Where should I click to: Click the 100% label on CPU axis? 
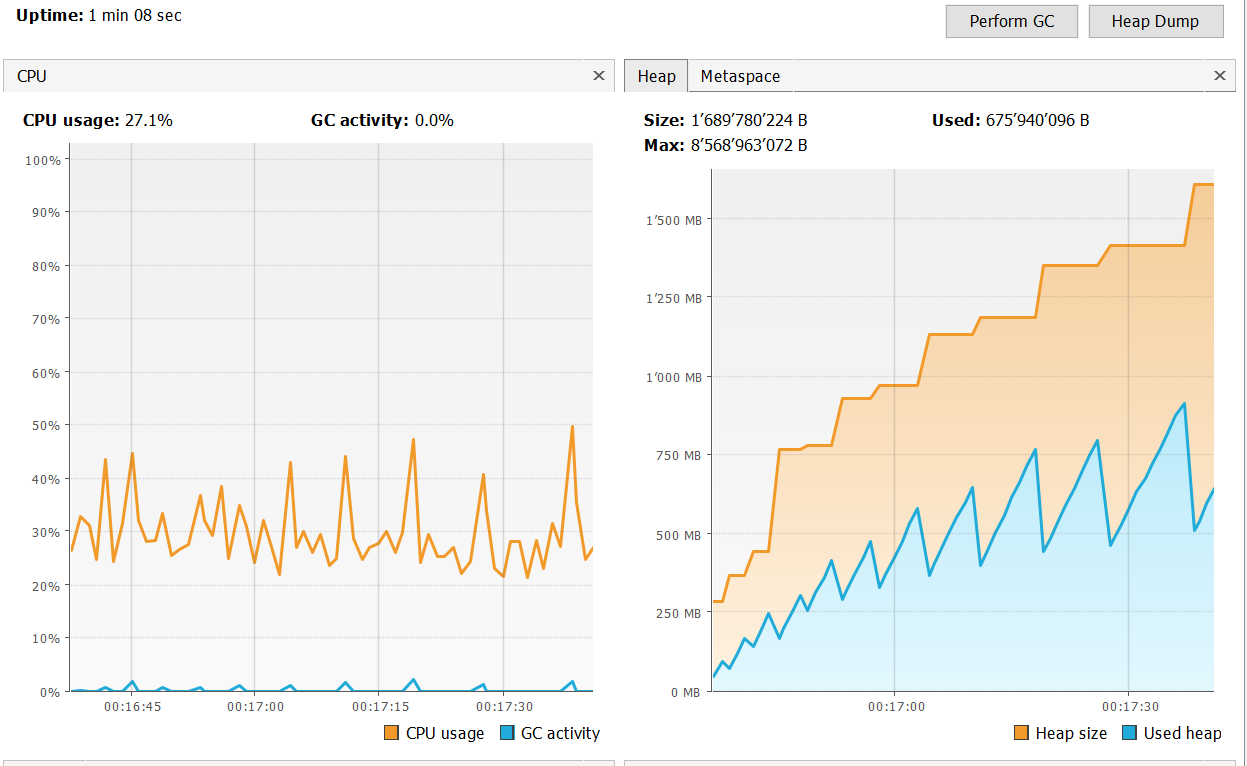42,160
